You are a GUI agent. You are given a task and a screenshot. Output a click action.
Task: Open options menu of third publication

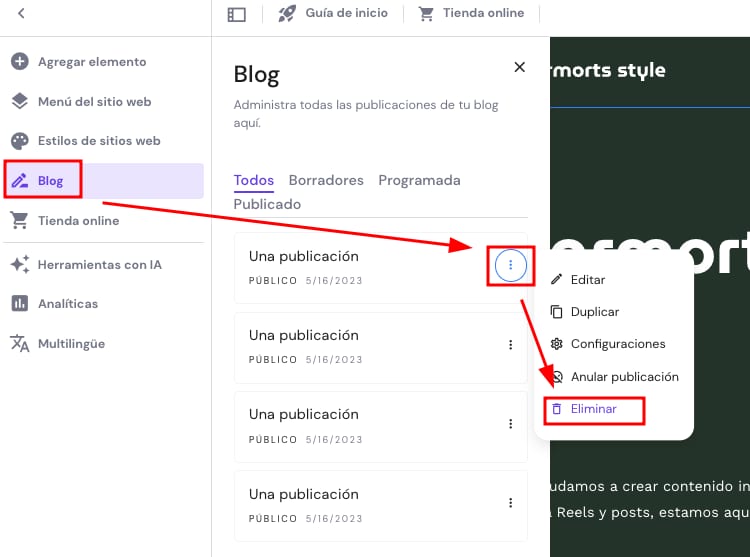click(x=510, y=424)
